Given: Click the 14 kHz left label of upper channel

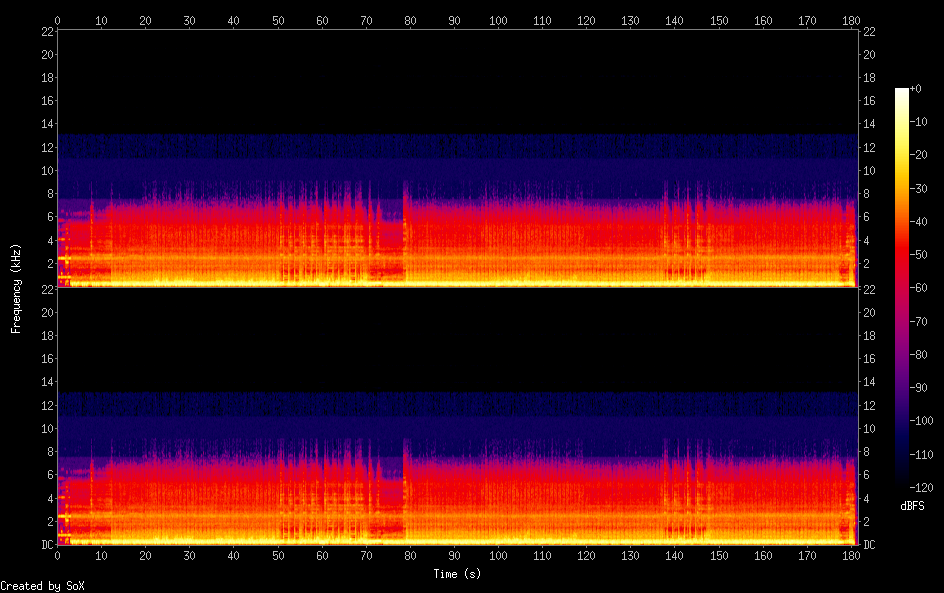Looking at the screenshot, I should [46, 124].
